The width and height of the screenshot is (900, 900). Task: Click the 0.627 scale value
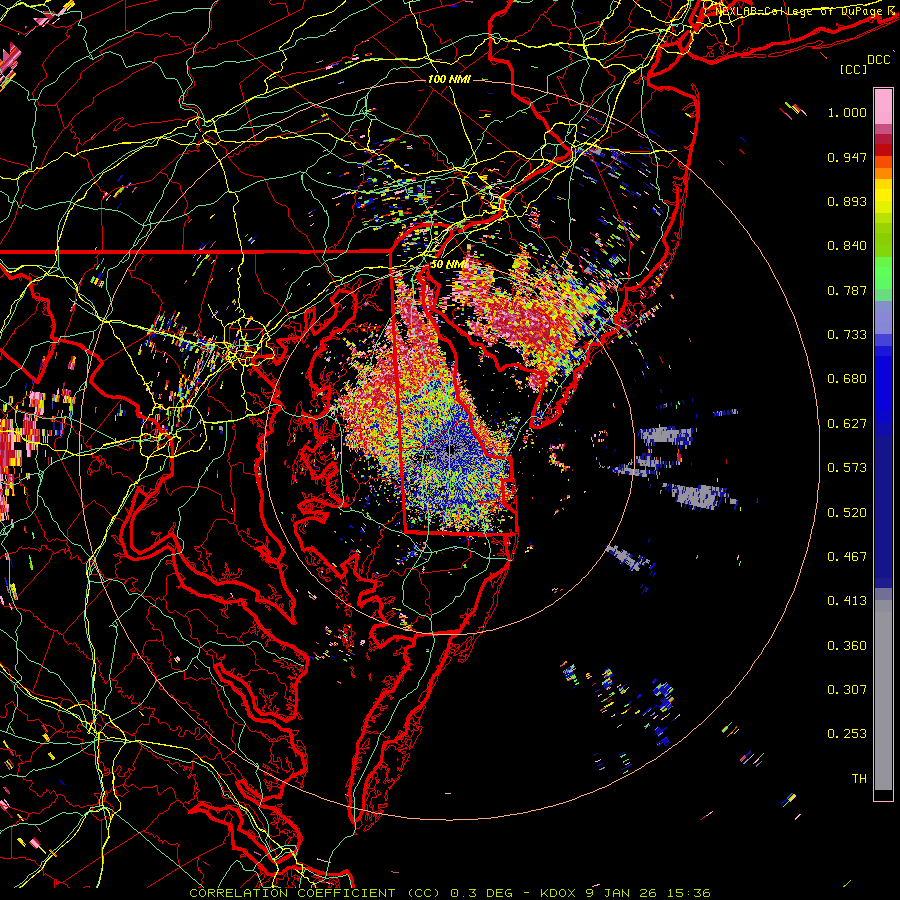pos(847,424)
